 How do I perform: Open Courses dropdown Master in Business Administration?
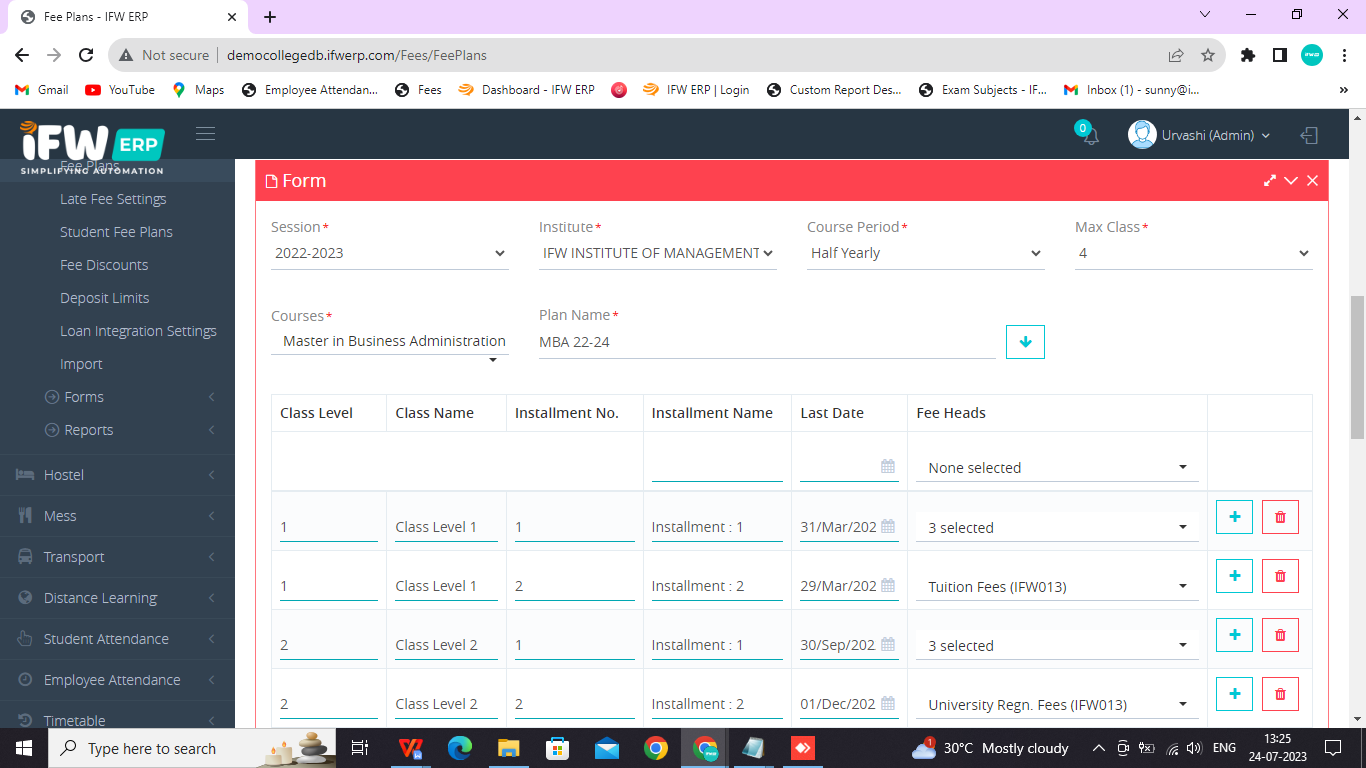point(390,342)
